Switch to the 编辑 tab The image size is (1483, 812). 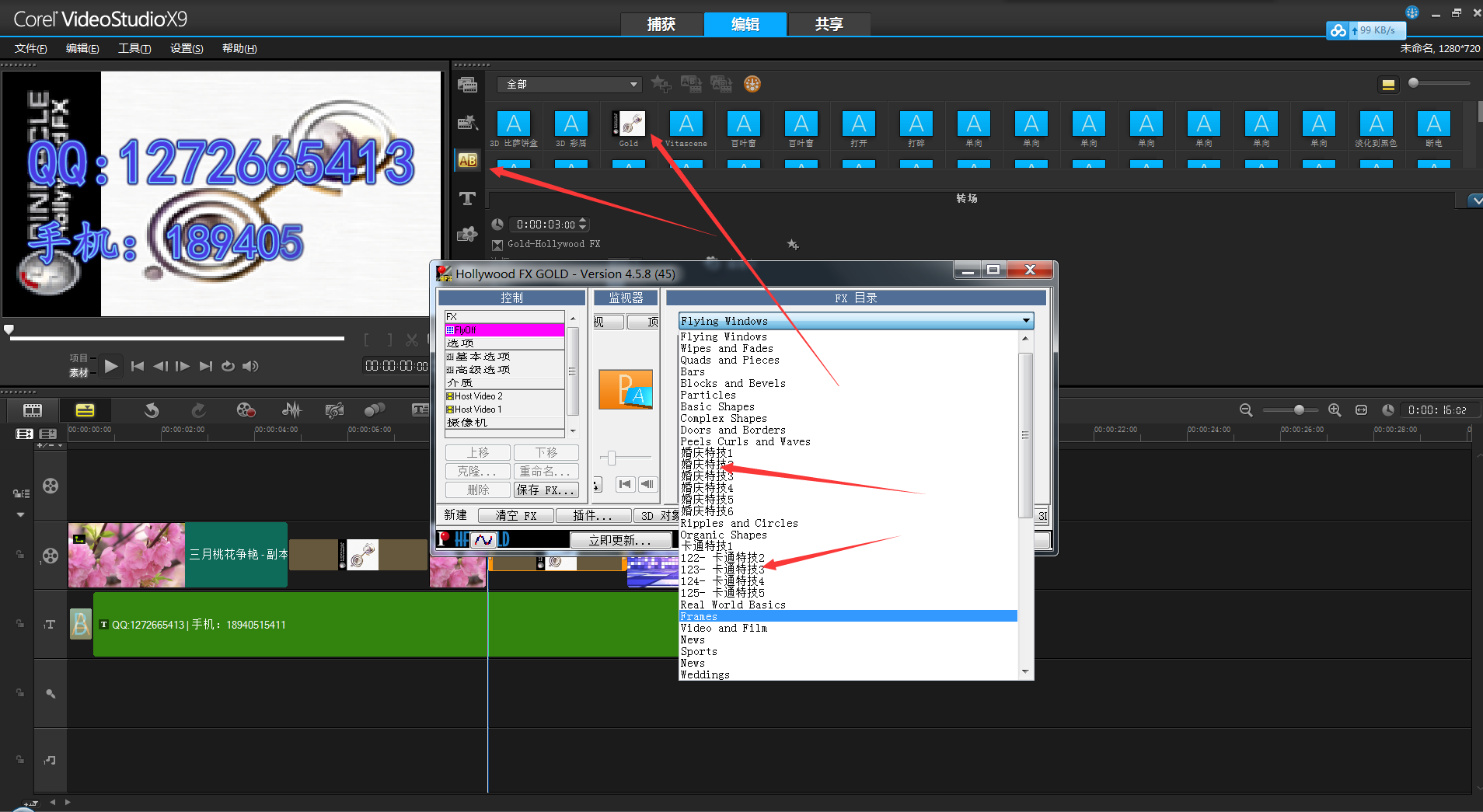click(745, 24)
